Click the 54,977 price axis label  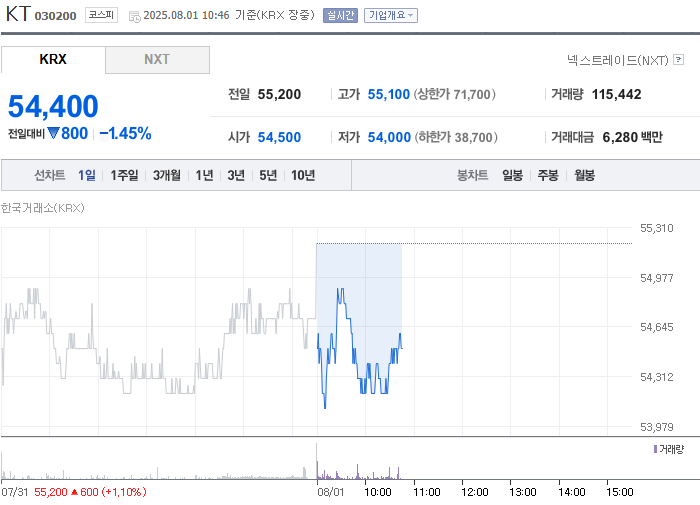coord(656,278)
